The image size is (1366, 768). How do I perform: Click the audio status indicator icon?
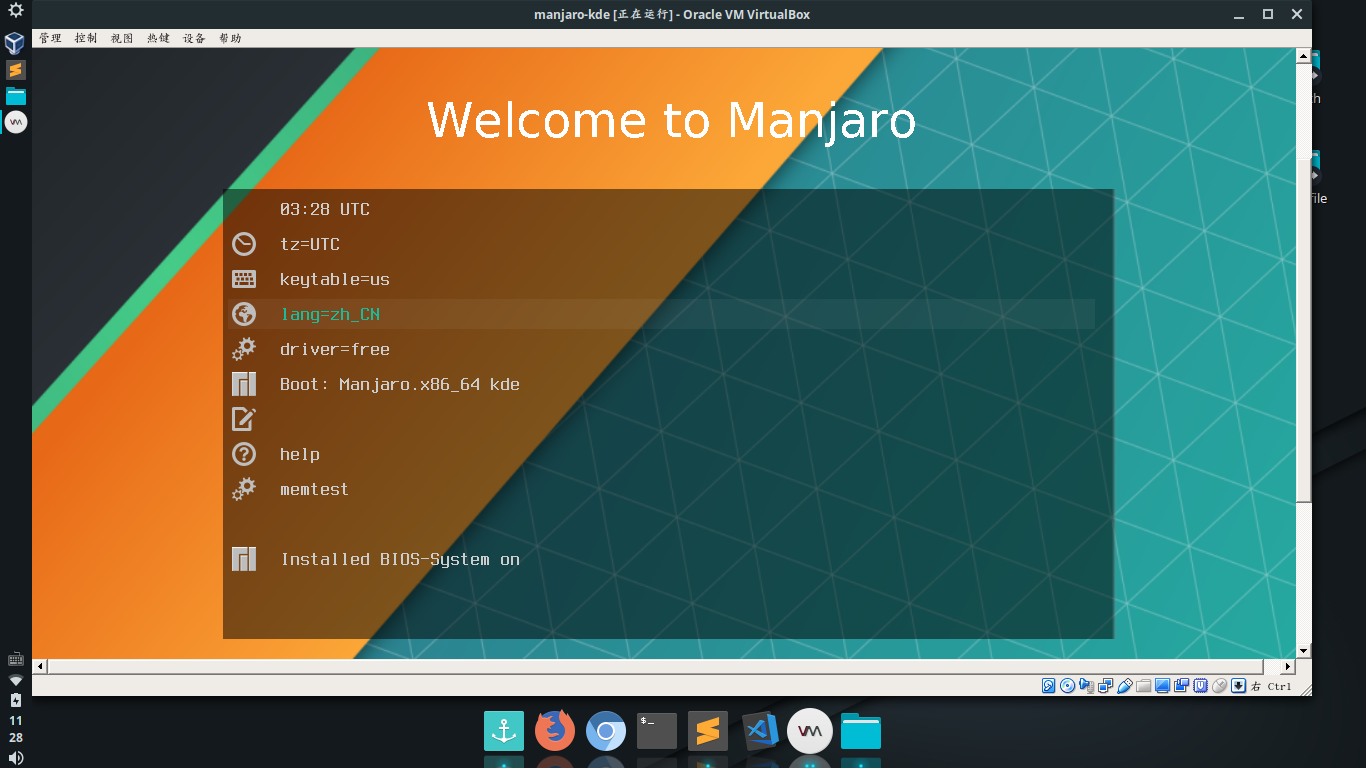1086,686
